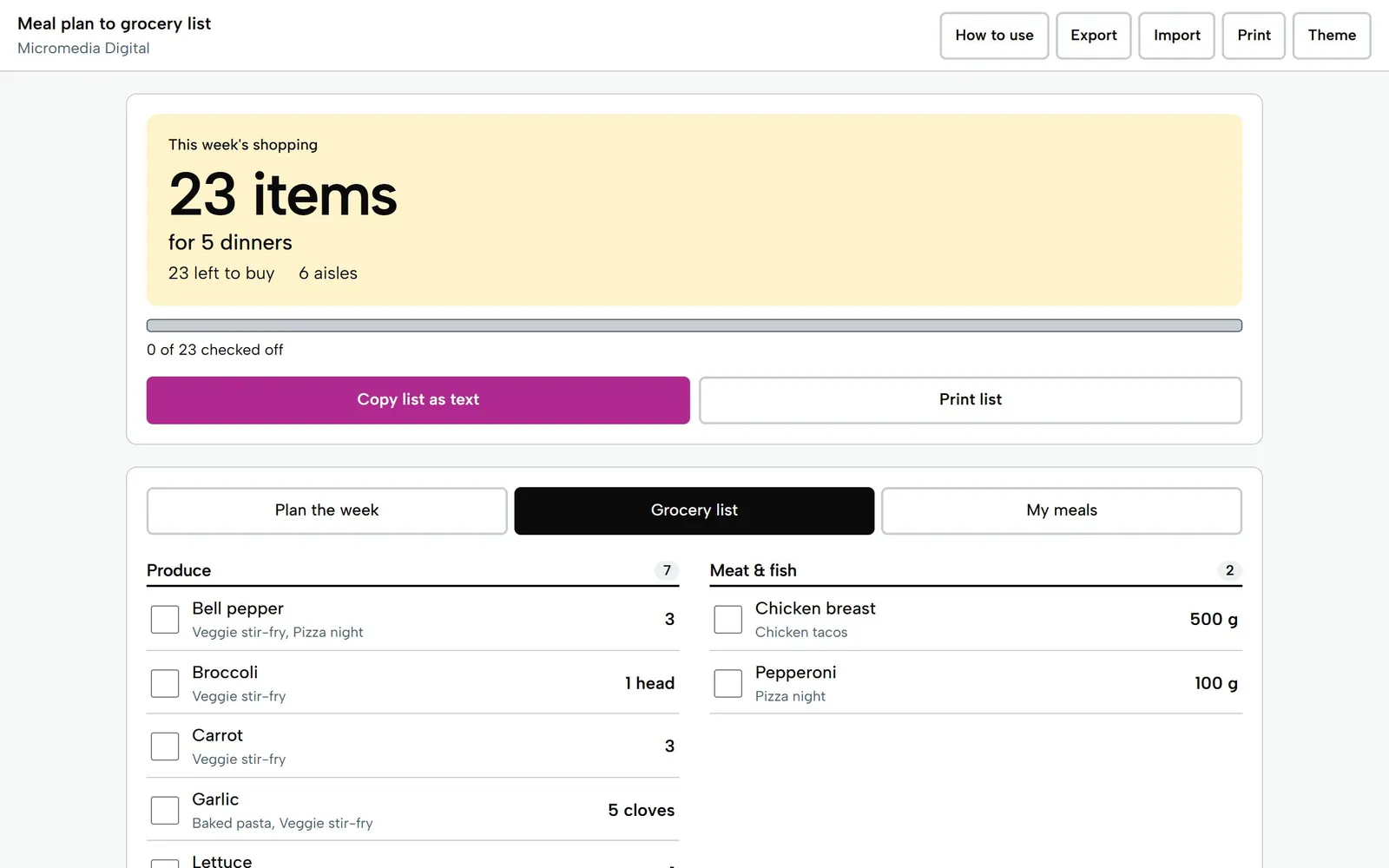Tick the Broccoli checkbox
This screenshot has width=1389, height=868.
[x=165, y=683]
